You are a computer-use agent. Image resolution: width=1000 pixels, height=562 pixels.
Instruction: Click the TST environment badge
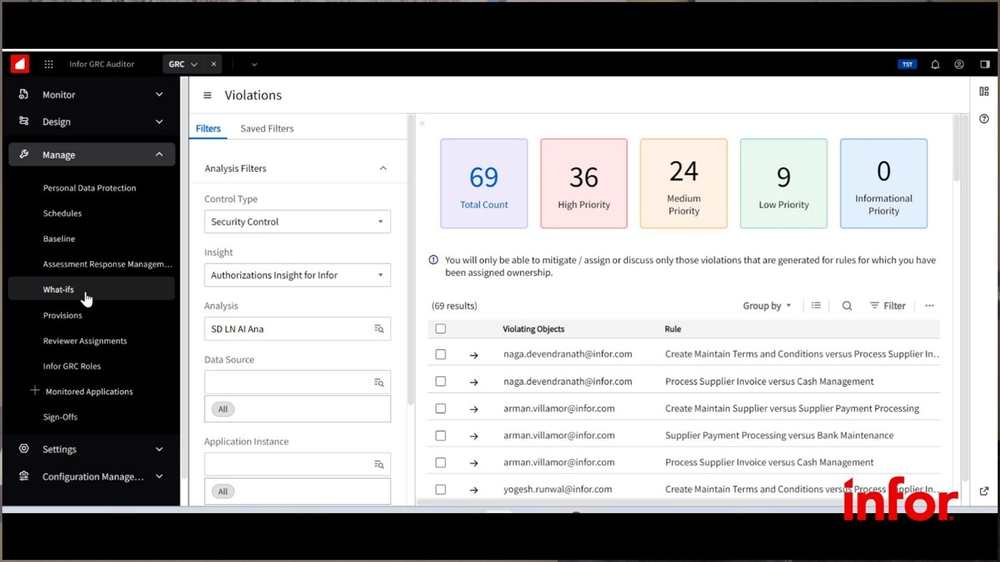pyautogui.click(x=907, y=64)
